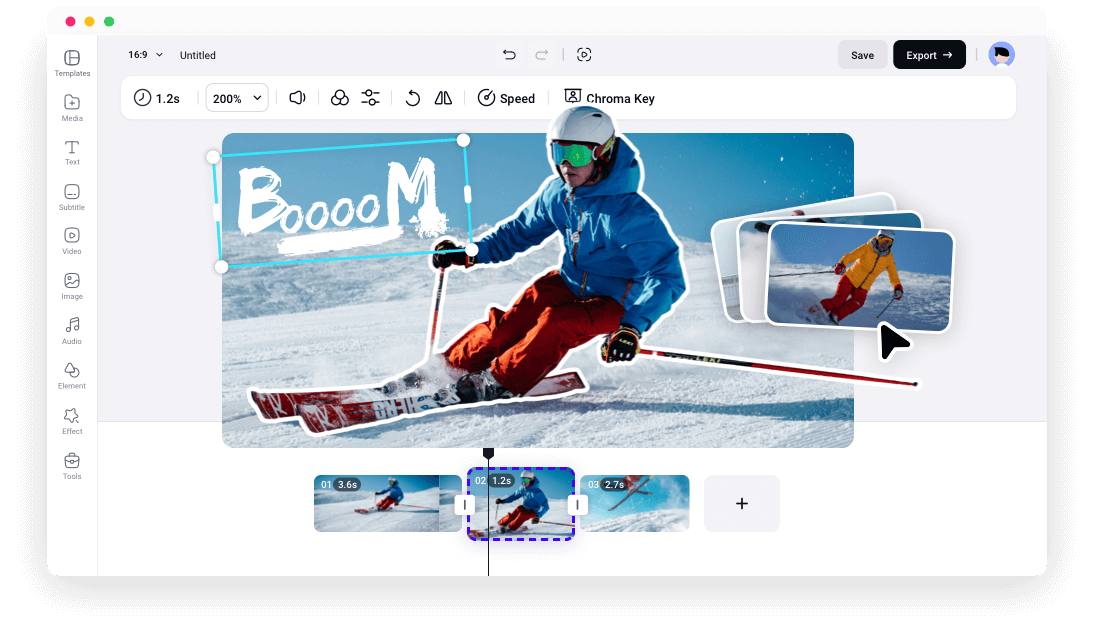Click the Untitled project name
The height and width of the screenshot is (635, 1094).
(197, 55)
